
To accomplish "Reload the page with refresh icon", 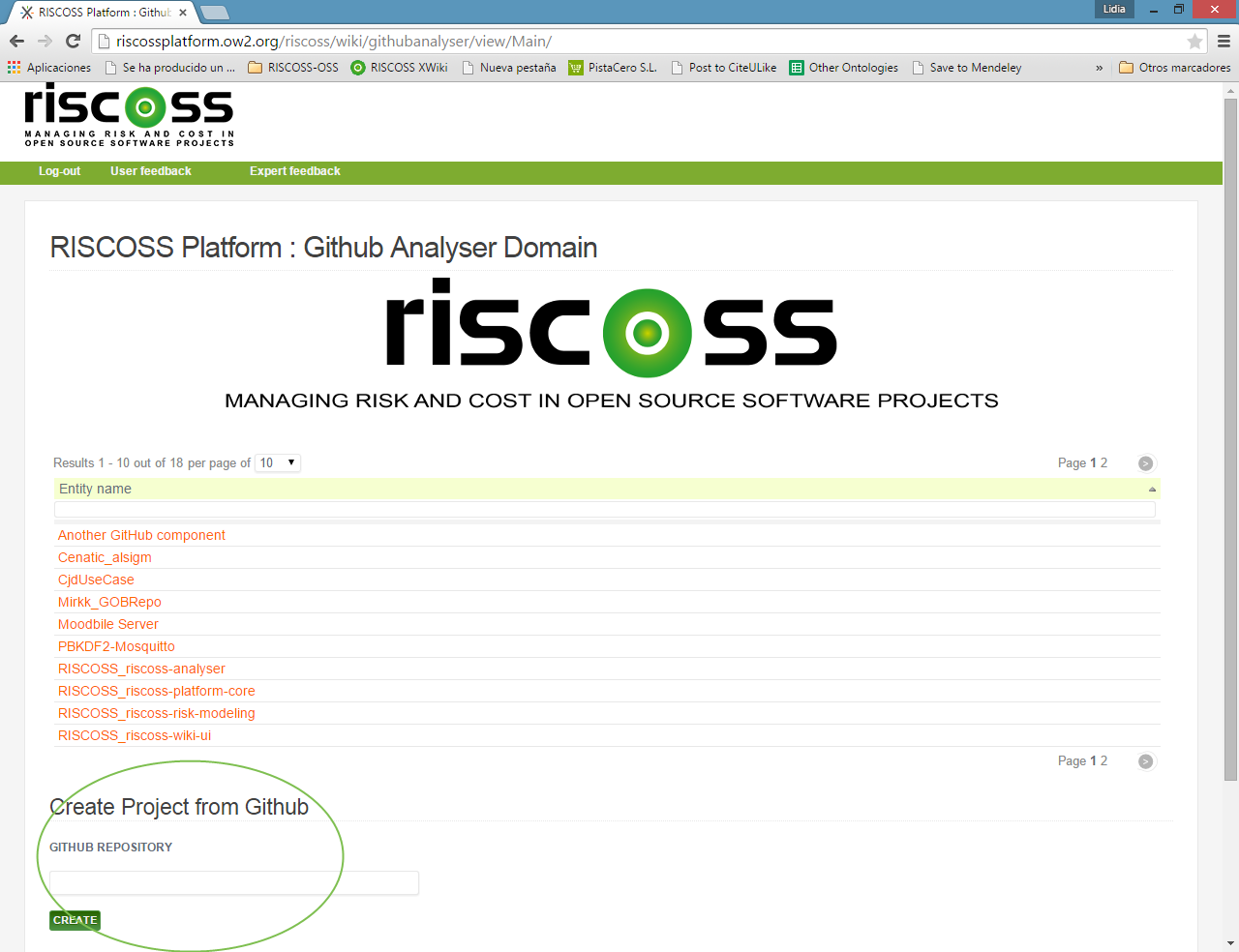I will [x=73, y=41].
